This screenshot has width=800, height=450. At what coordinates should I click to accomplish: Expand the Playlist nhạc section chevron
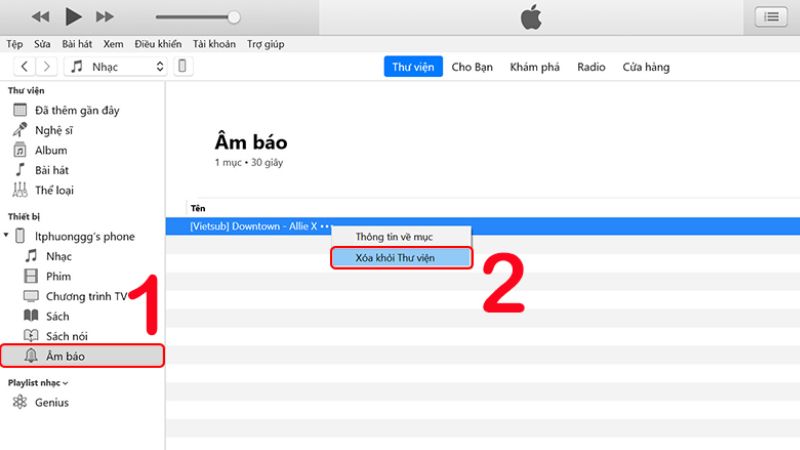pyautogui.click(x=65, y=383)
